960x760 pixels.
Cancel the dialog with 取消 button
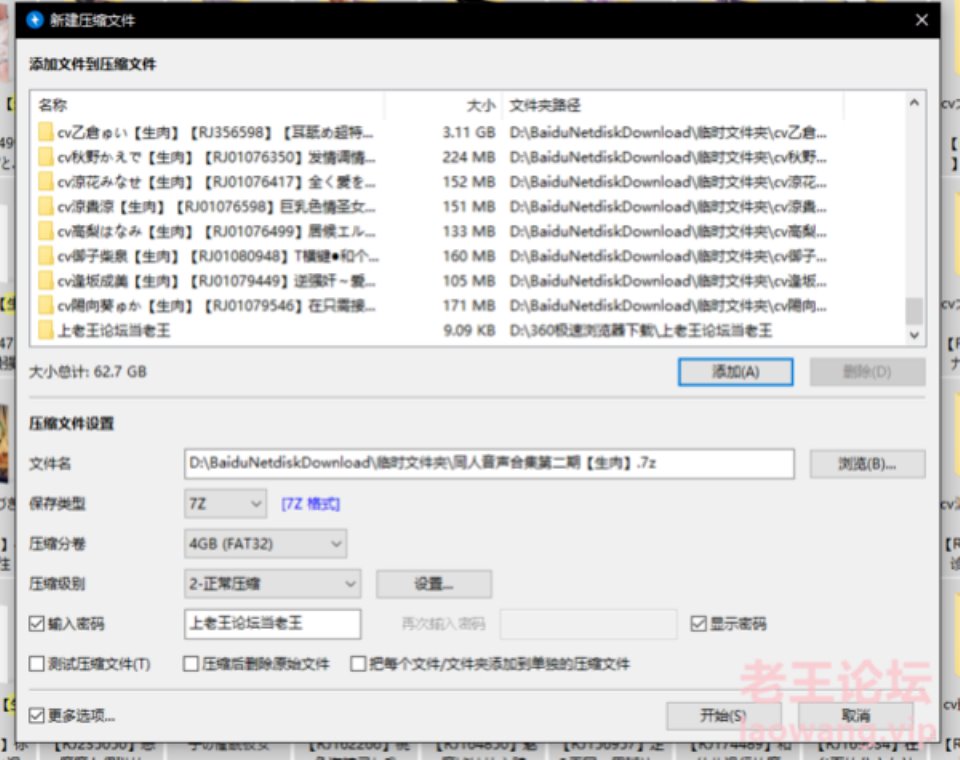[855, 715]
